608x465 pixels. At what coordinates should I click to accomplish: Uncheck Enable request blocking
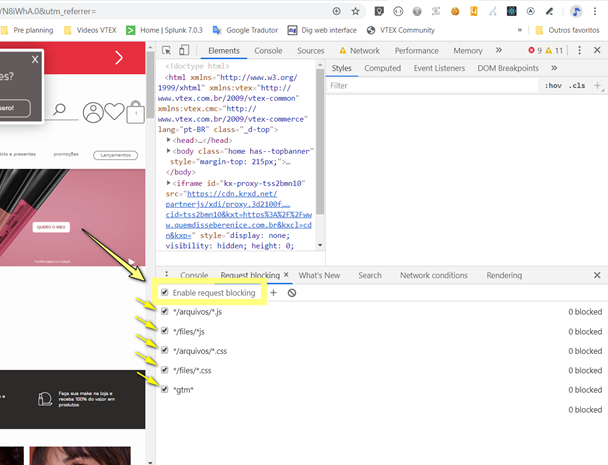(x=165, y=293)
